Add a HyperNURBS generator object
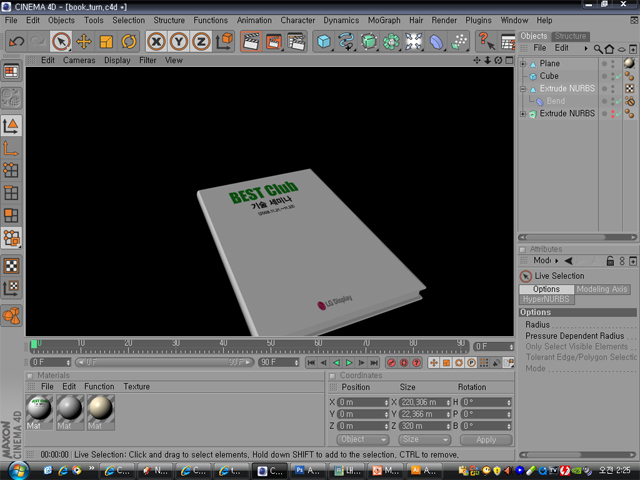 pos(369,42)
